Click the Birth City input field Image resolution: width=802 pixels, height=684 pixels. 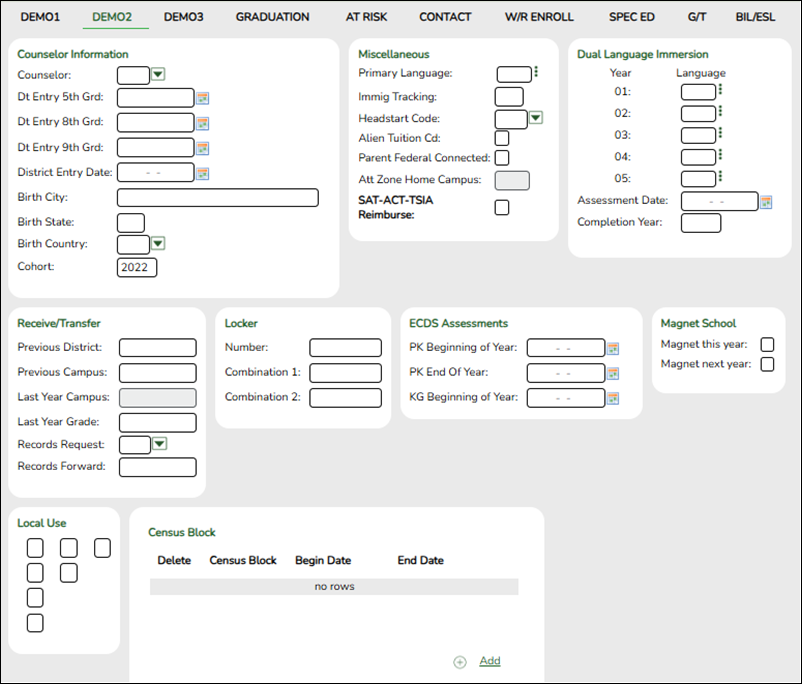point(217,197)
